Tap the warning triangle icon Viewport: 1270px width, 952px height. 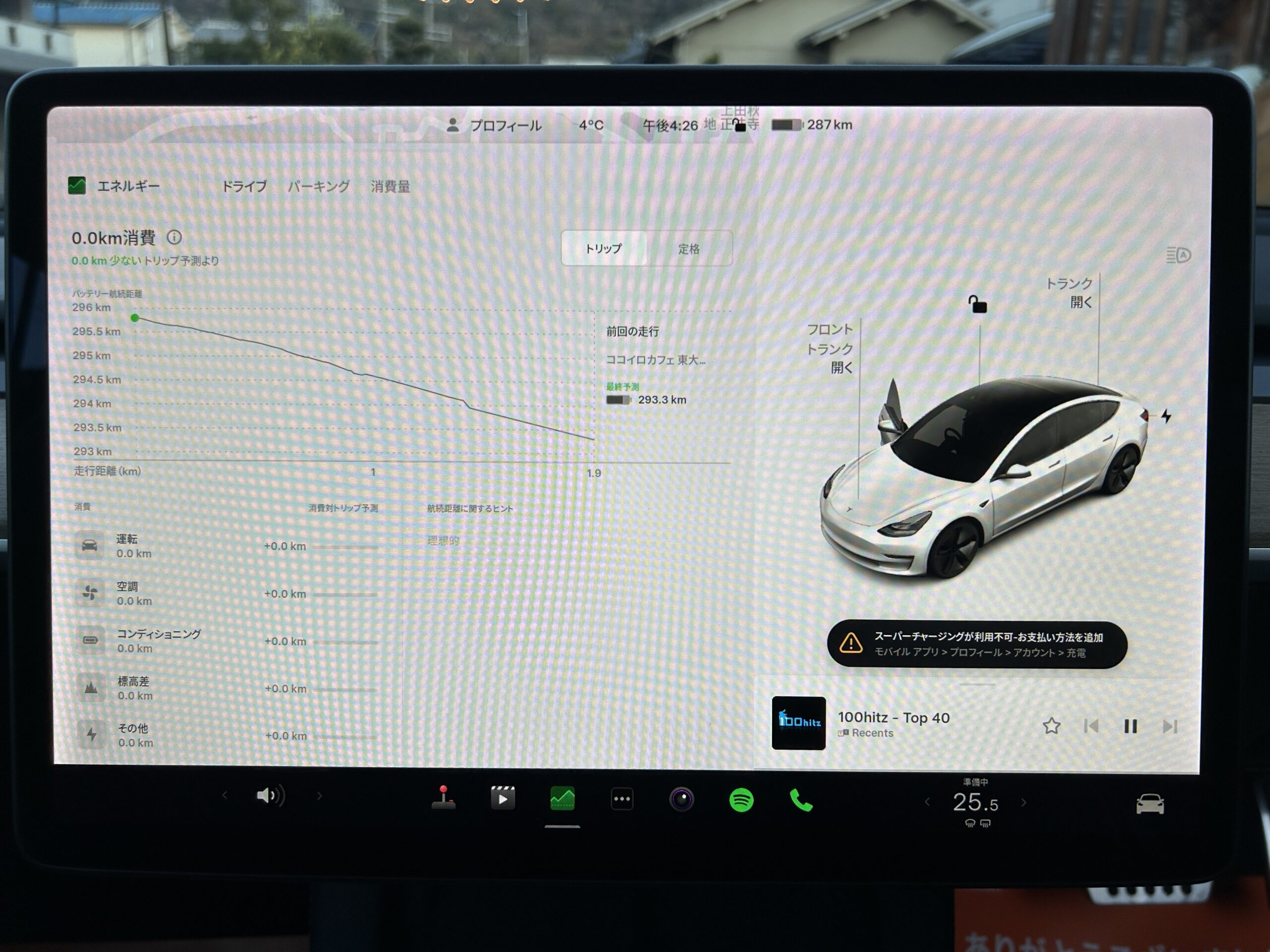(x=851, y=643)
